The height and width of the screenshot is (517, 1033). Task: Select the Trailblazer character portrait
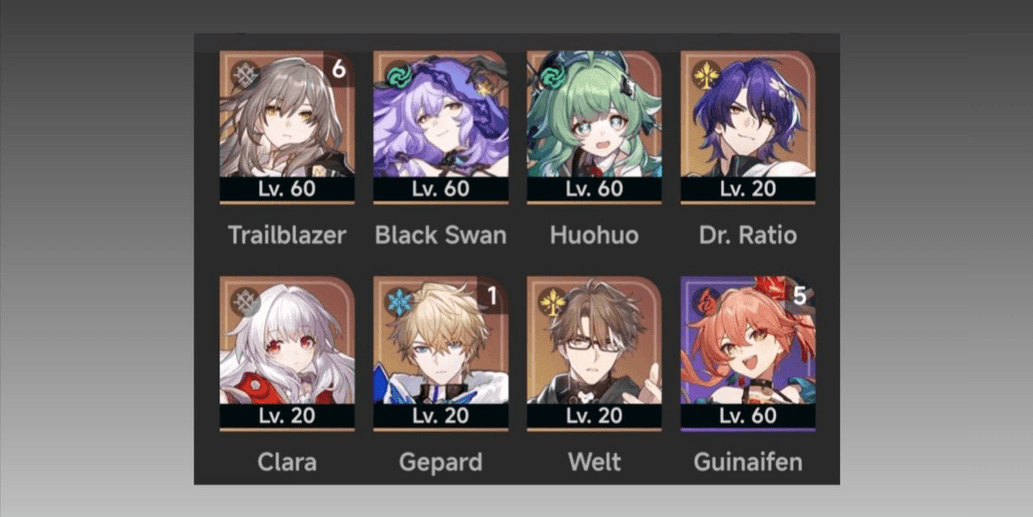click(x=287, y=126)
